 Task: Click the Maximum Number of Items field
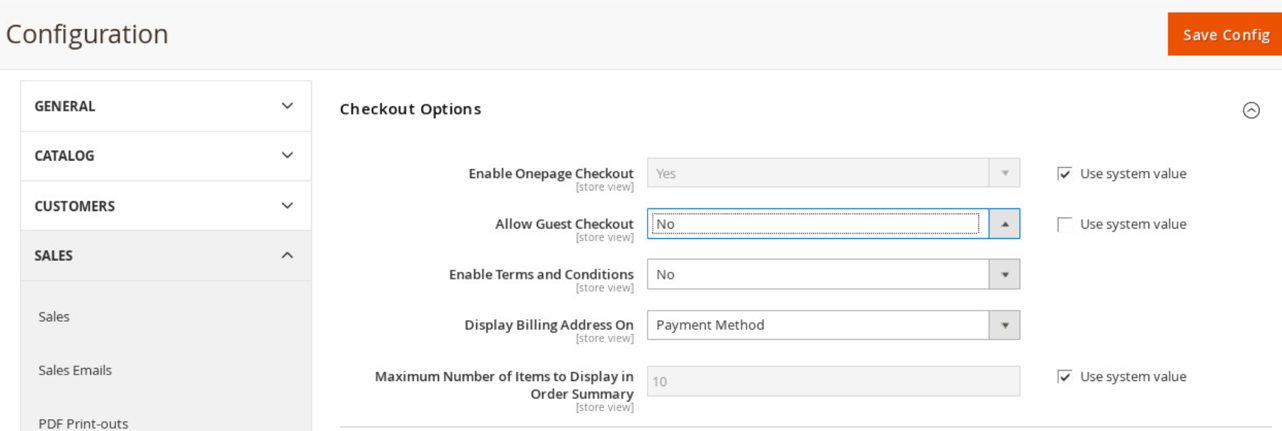(833, 381)
